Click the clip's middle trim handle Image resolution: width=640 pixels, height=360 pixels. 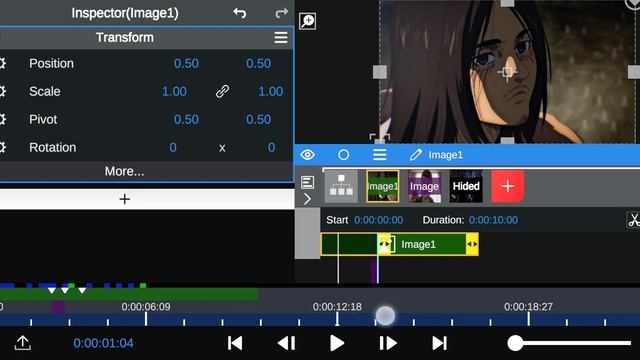coord(385,244)
